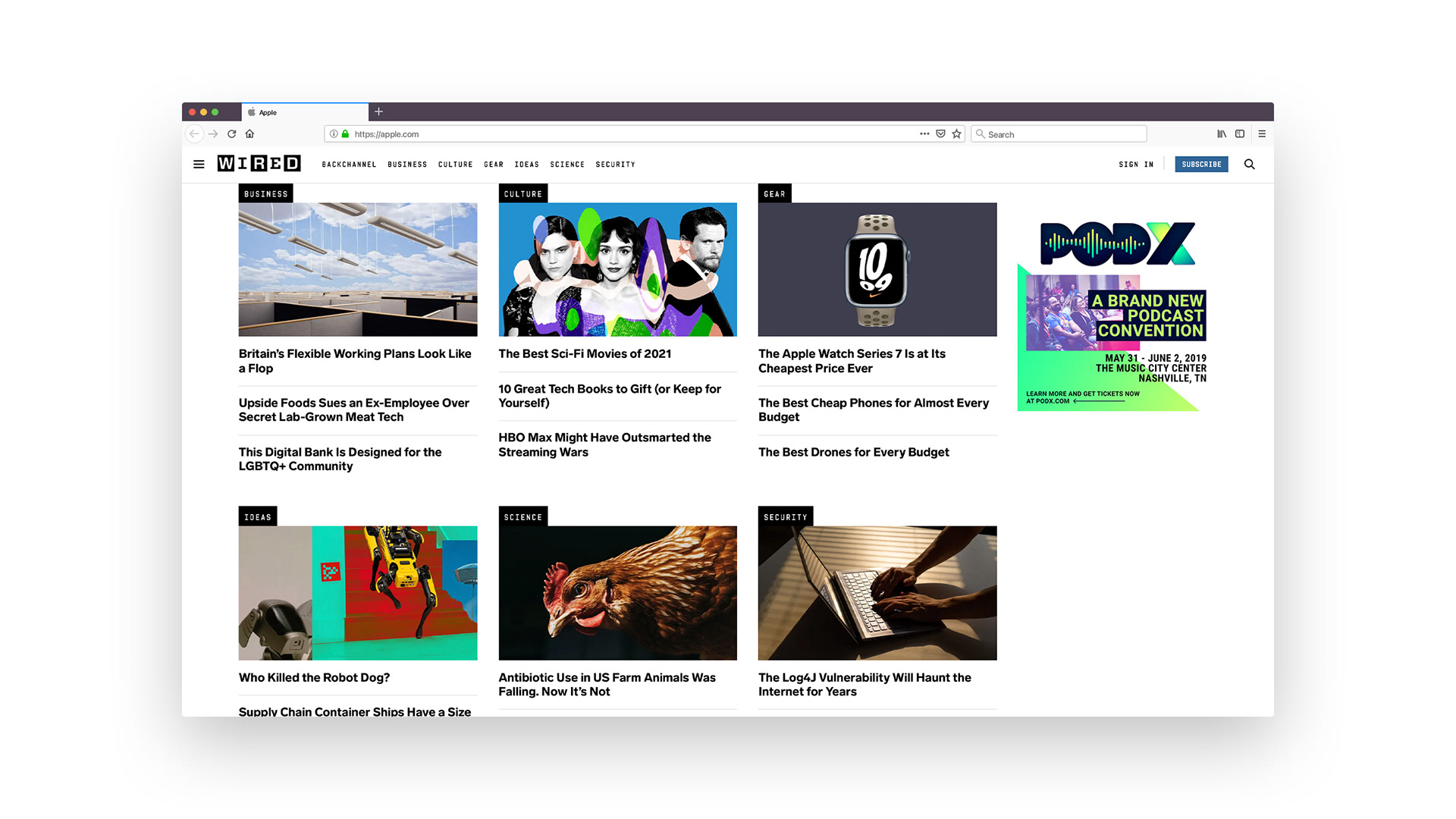Image resolution: width=1456 pixels, height=819 pixels.
Task: Open Antibiotic Use in US Farm Animals article
Action: tap(607, 685)
